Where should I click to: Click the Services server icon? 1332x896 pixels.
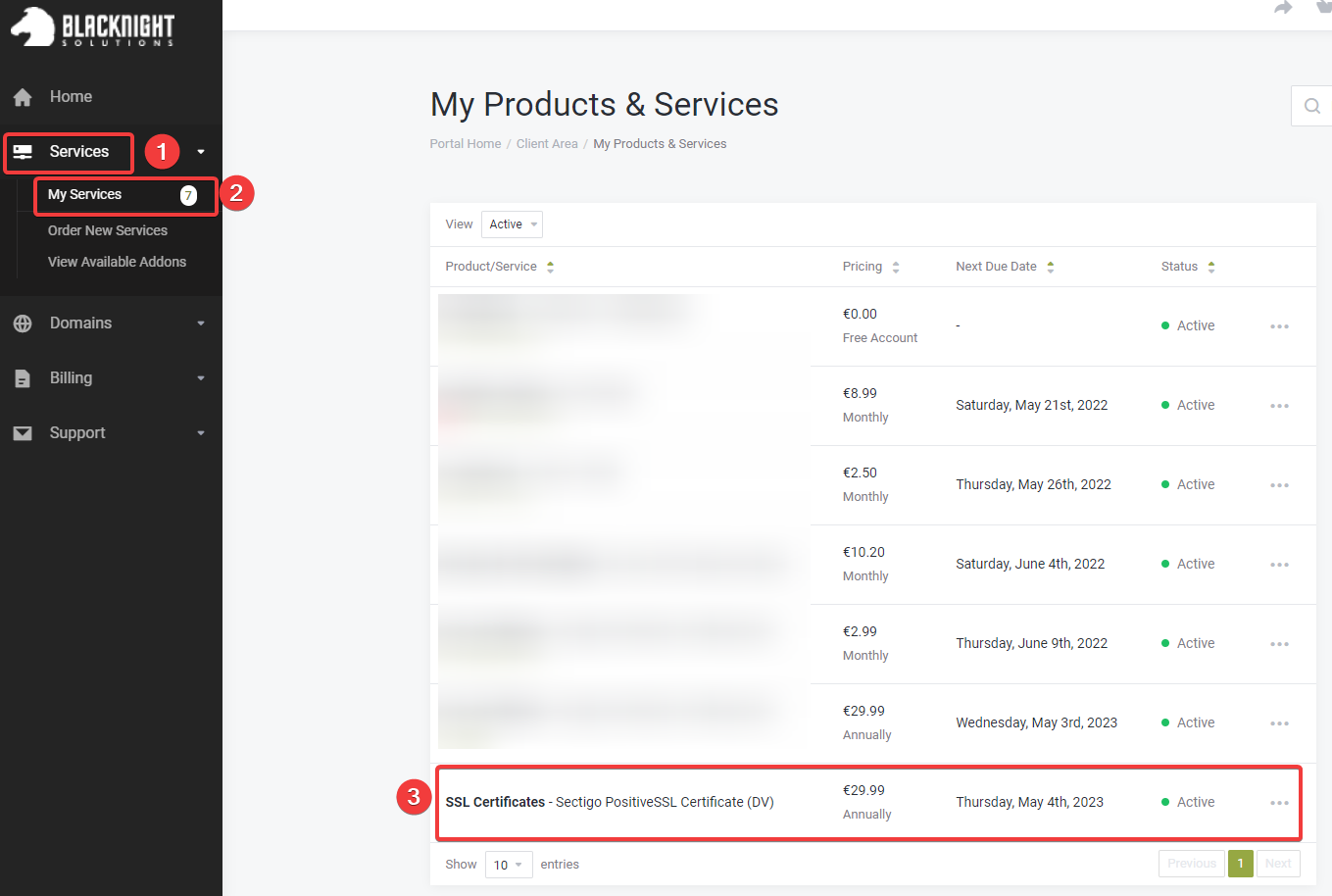pyautogui.click(x=23, y=152)
